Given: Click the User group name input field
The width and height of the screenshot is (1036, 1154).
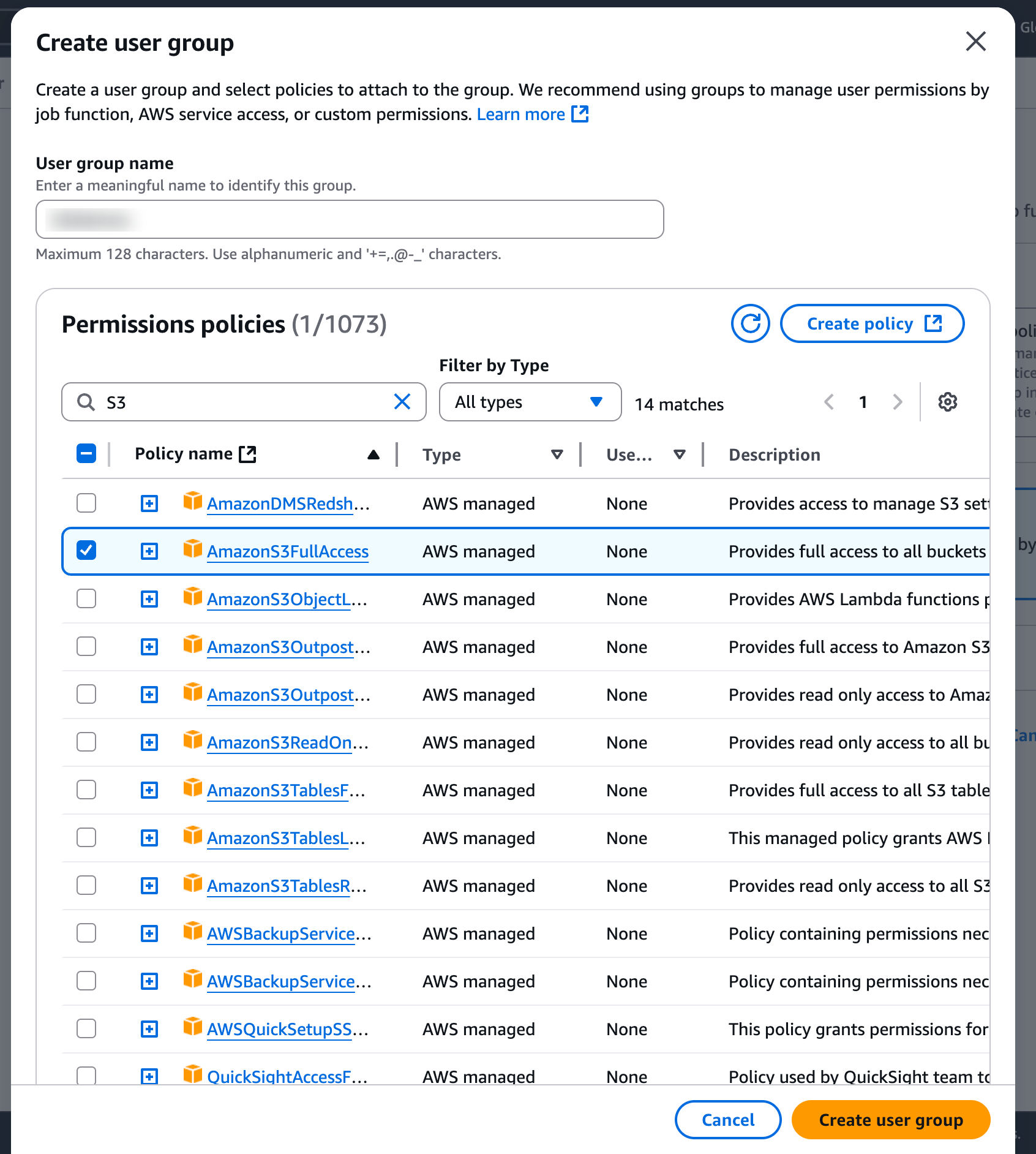Looking at the screenshot, I should (350, 219).
